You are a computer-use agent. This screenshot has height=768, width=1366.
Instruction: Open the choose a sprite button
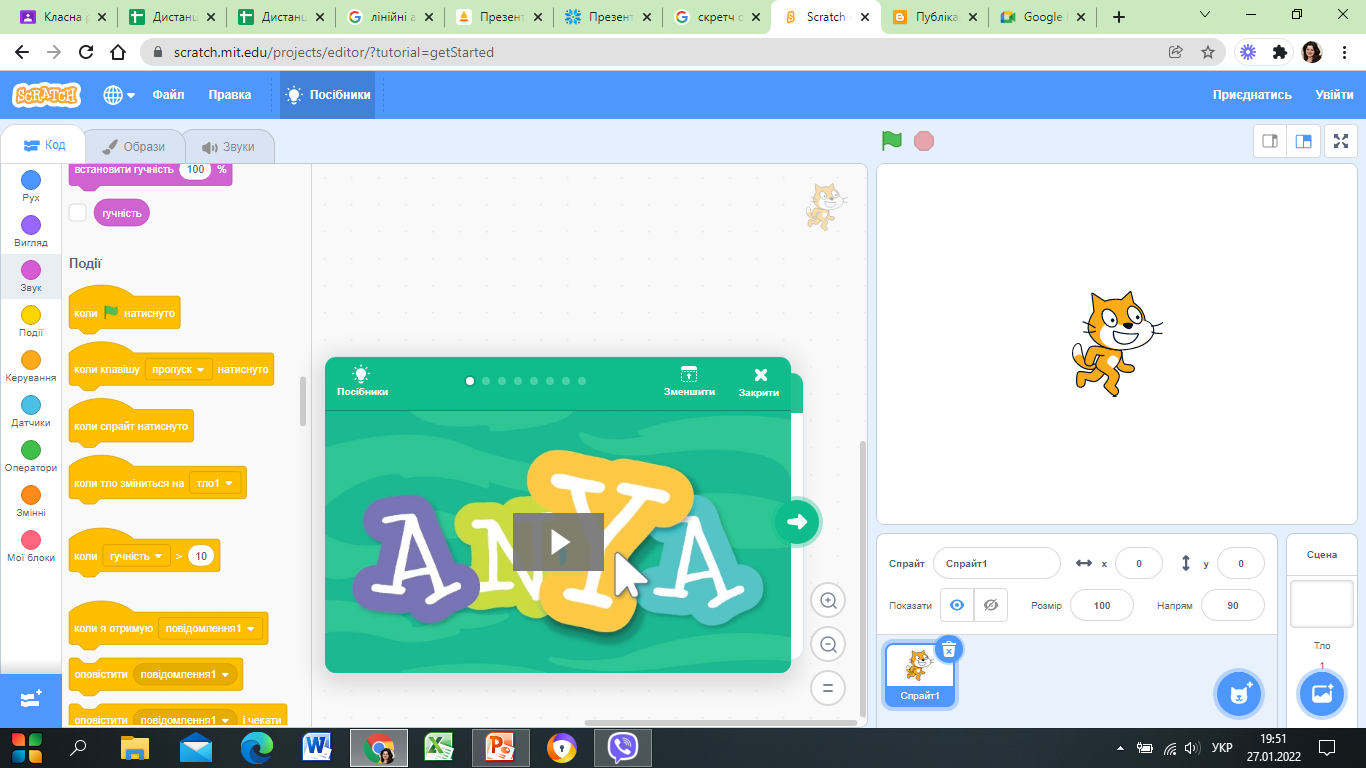(x=1240, y=693)
